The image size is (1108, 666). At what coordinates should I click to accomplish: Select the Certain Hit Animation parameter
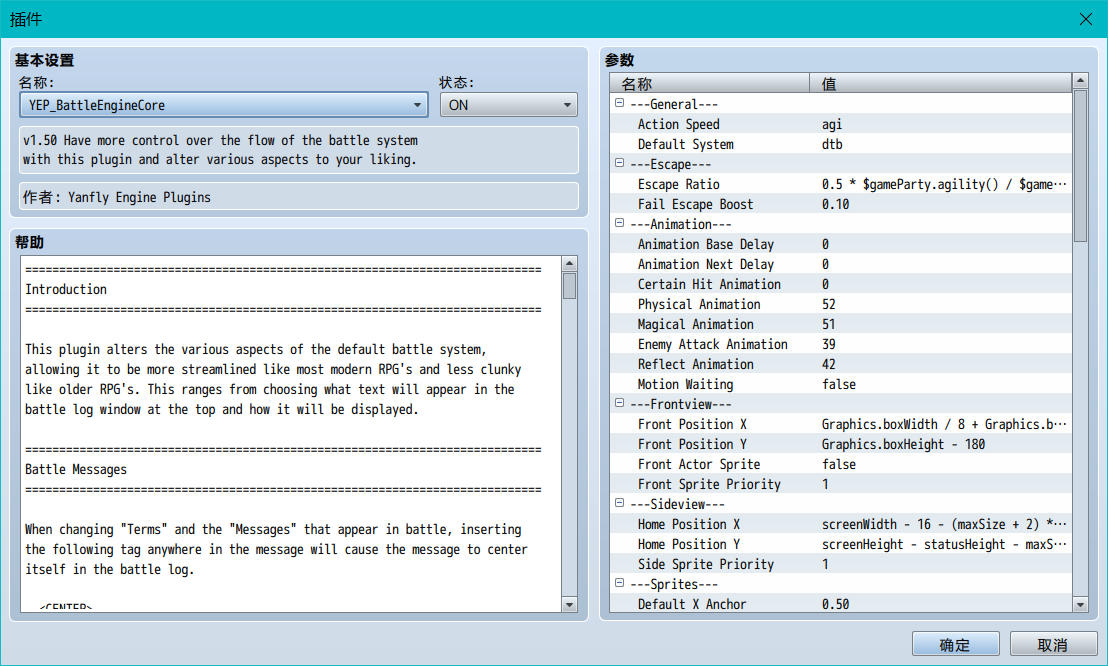click(841, 284)
